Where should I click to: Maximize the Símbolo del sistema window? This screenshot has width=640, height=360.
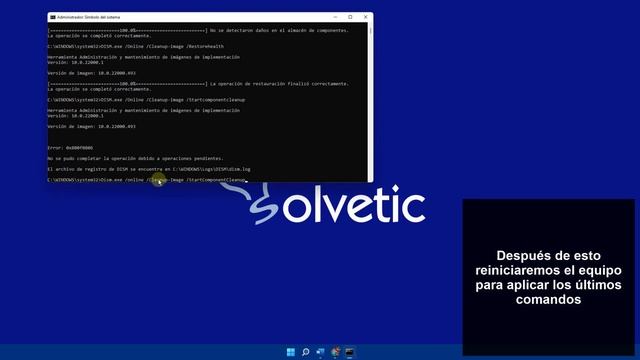click(350, 17)
